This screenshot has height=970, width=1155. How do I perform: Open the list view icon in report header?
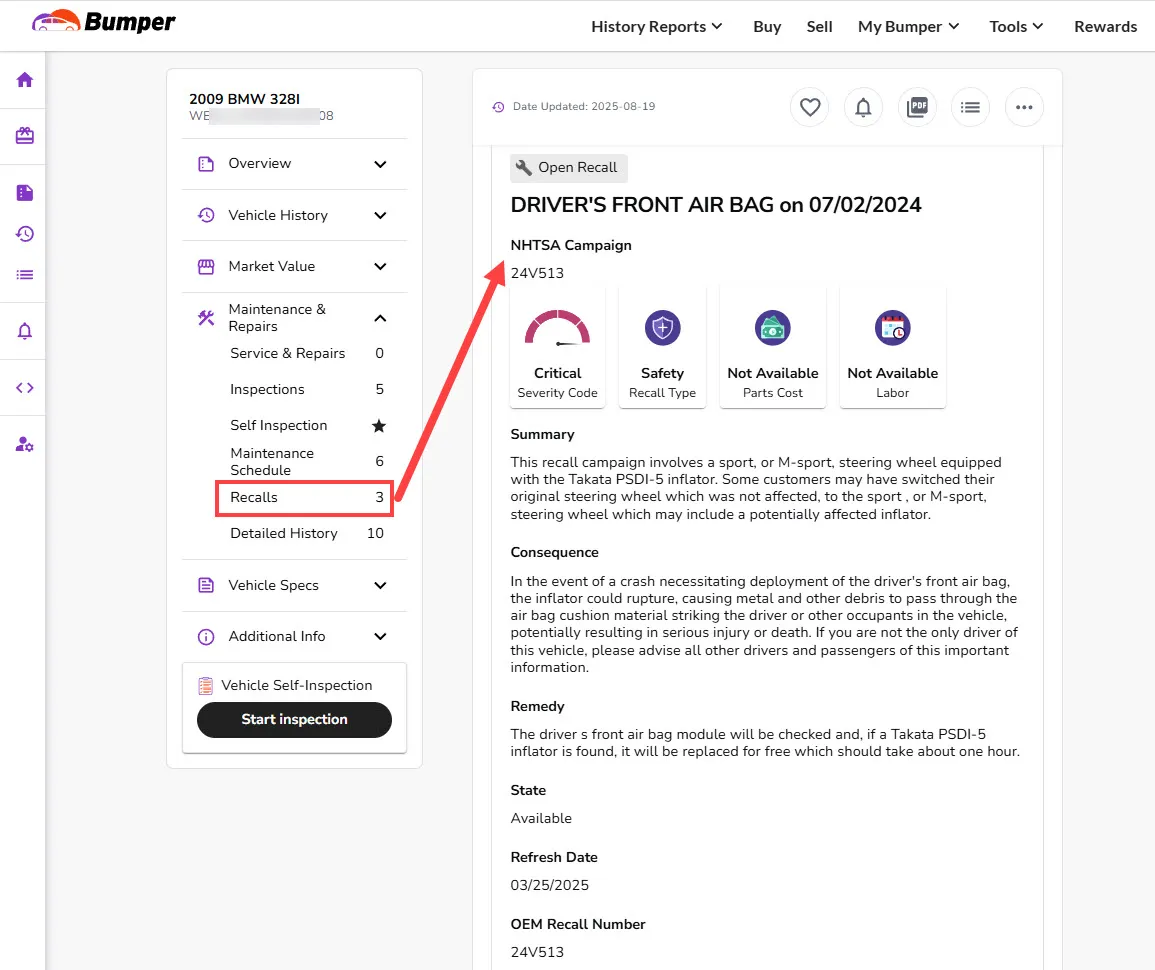point(969,107)
